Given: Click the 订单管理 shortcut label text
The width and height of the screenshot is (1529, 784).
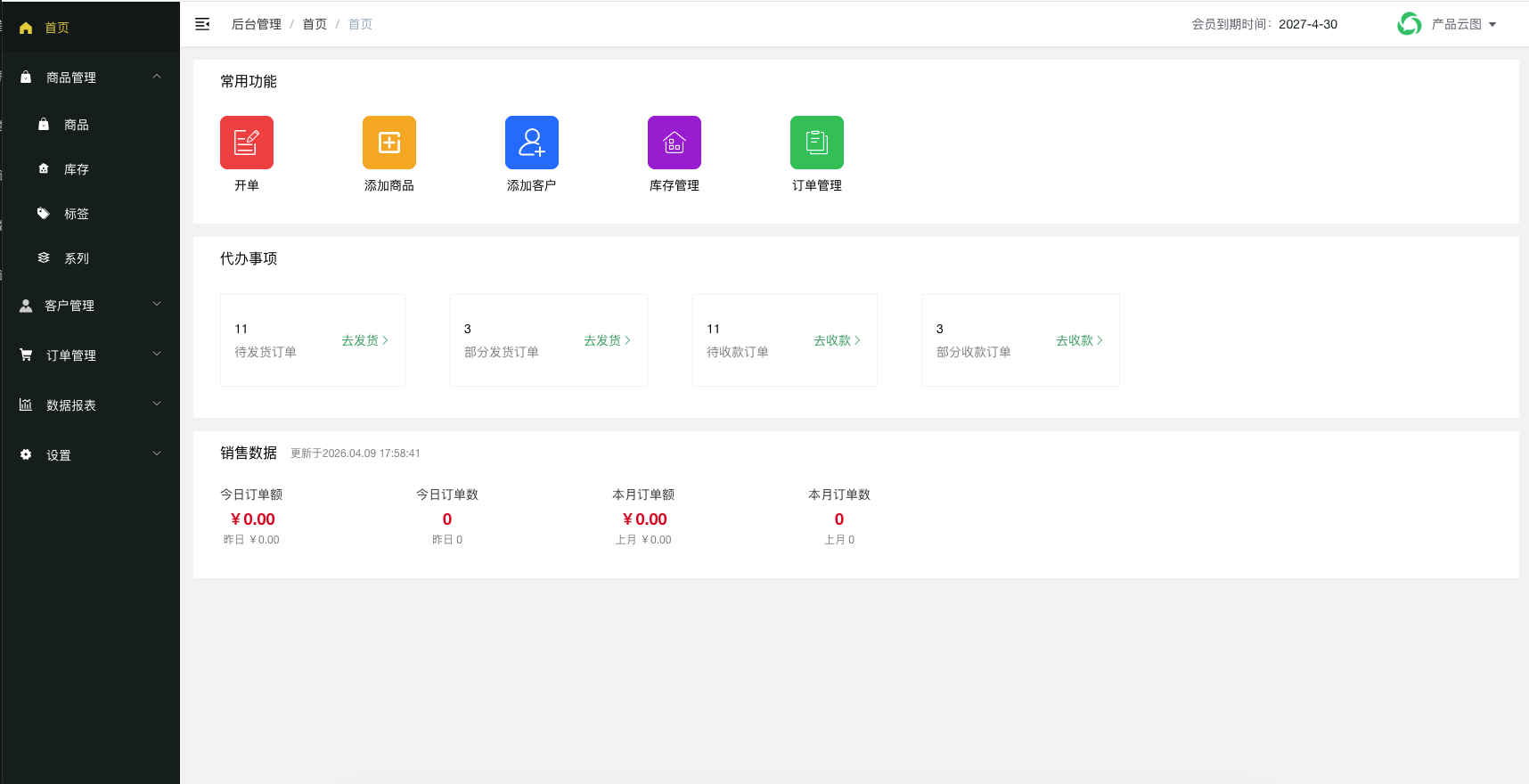Looking at the screenshot, I should tap(817, 185).
